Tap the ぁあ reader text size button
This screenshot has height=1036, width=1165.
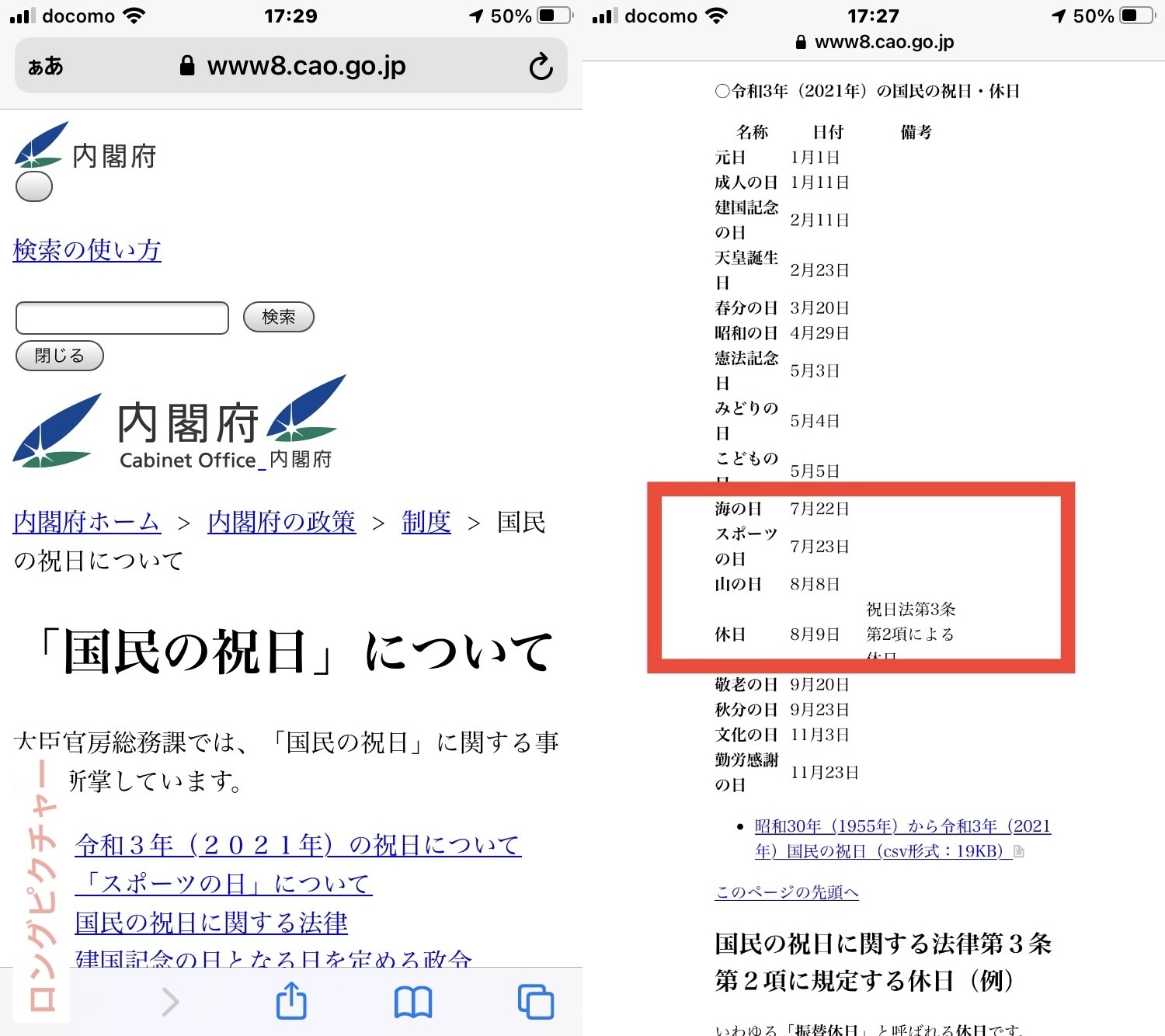pos(46,67)
